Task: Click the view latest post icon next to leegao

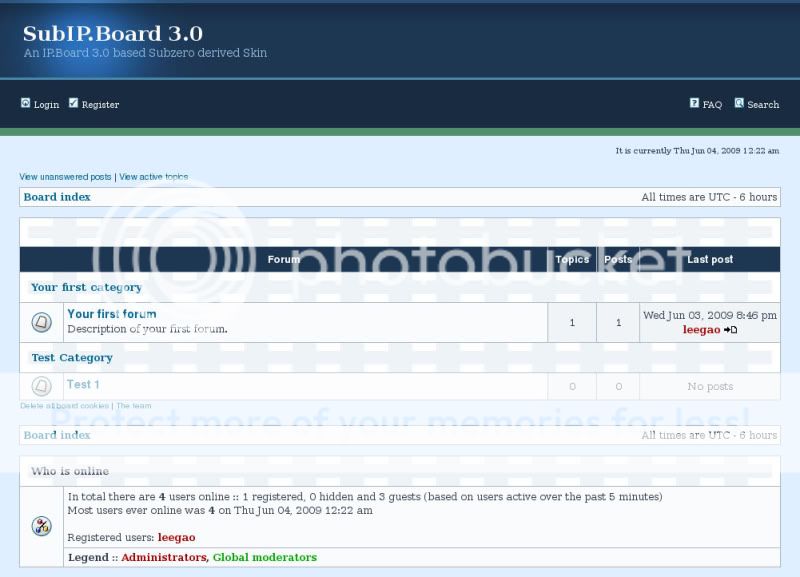Action: [x=731, y=330]
